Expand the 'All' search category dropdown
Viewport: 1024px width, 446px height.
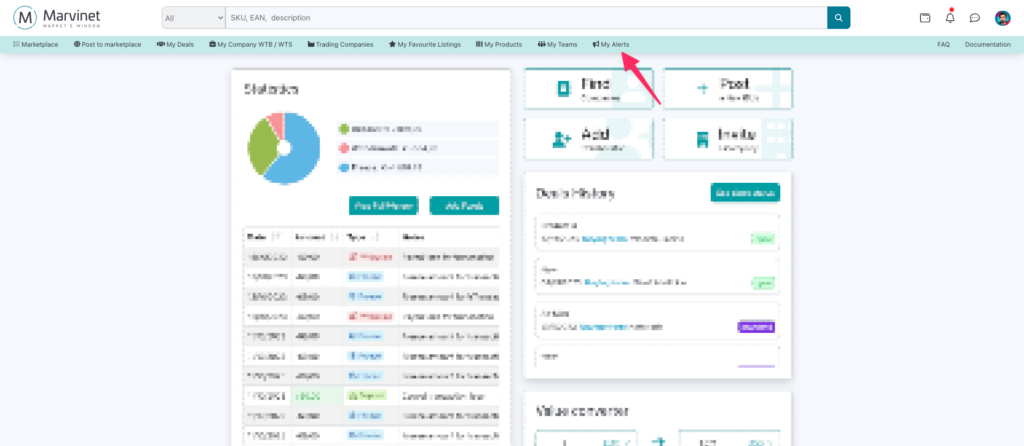pos(194,18)
